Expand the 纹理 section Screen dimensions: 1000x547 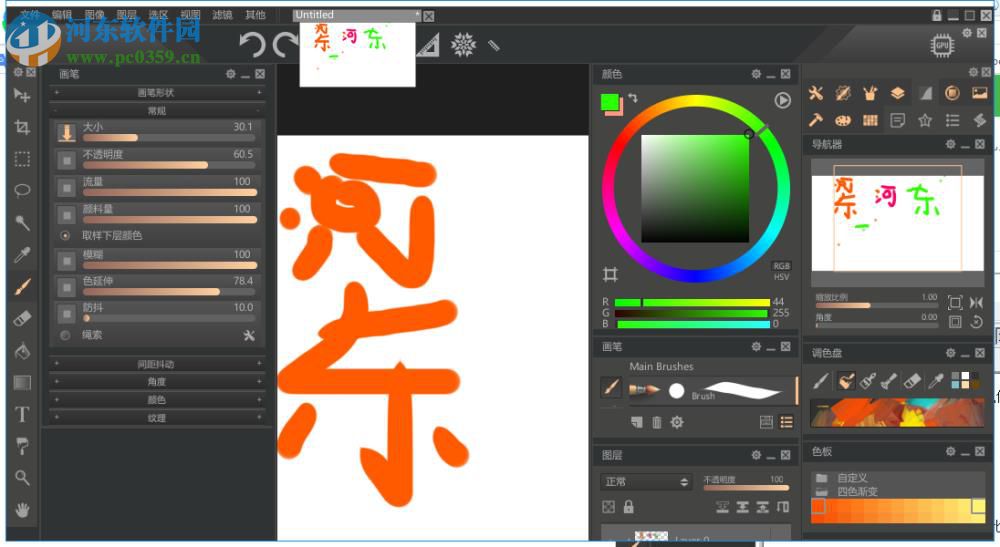157,418
